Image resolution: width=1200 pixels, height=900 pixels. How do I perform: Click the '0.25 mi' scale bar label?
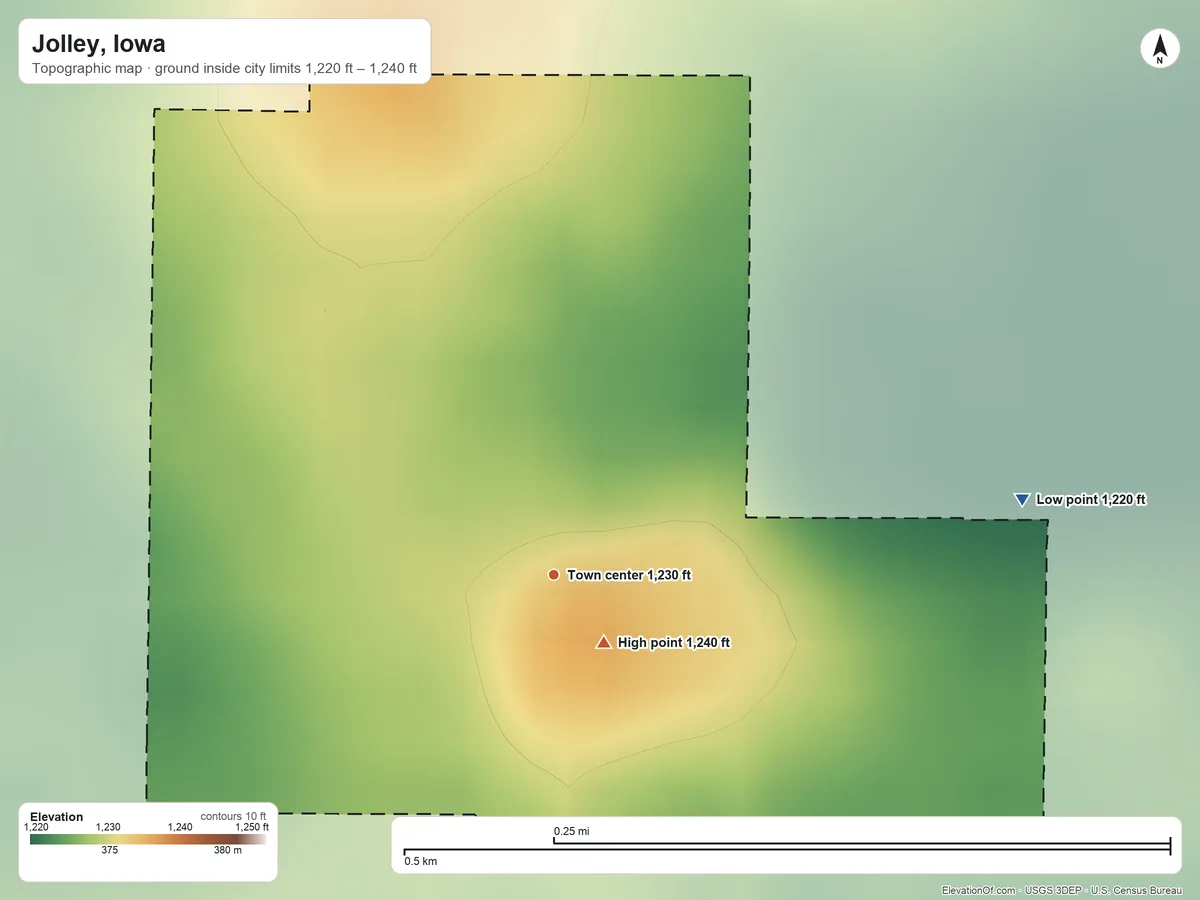pos(572,831)
